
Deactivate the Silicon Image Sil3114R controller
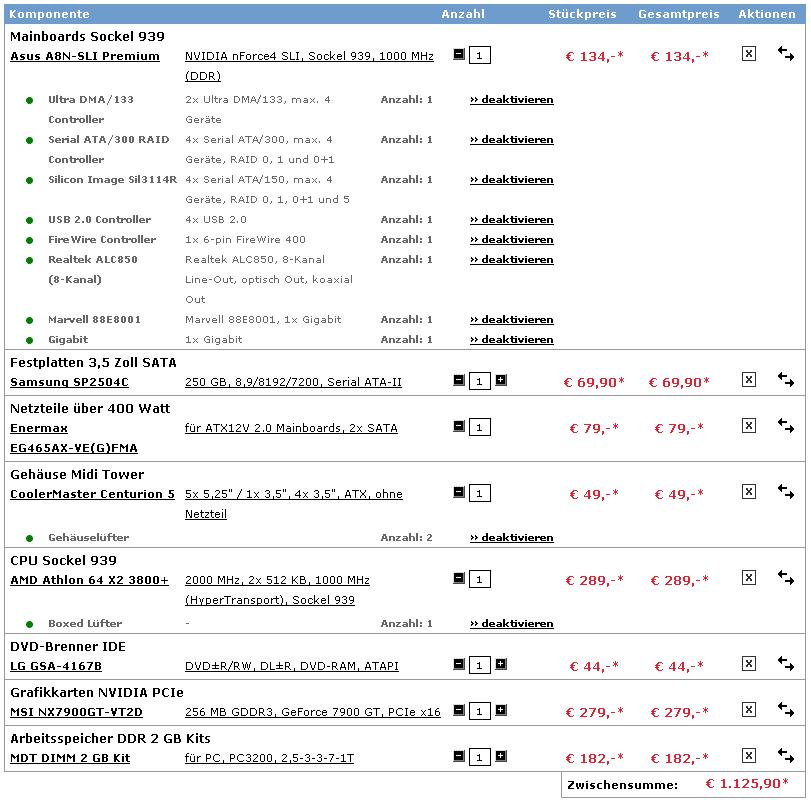pyautogui.click(x=512, y=179)
